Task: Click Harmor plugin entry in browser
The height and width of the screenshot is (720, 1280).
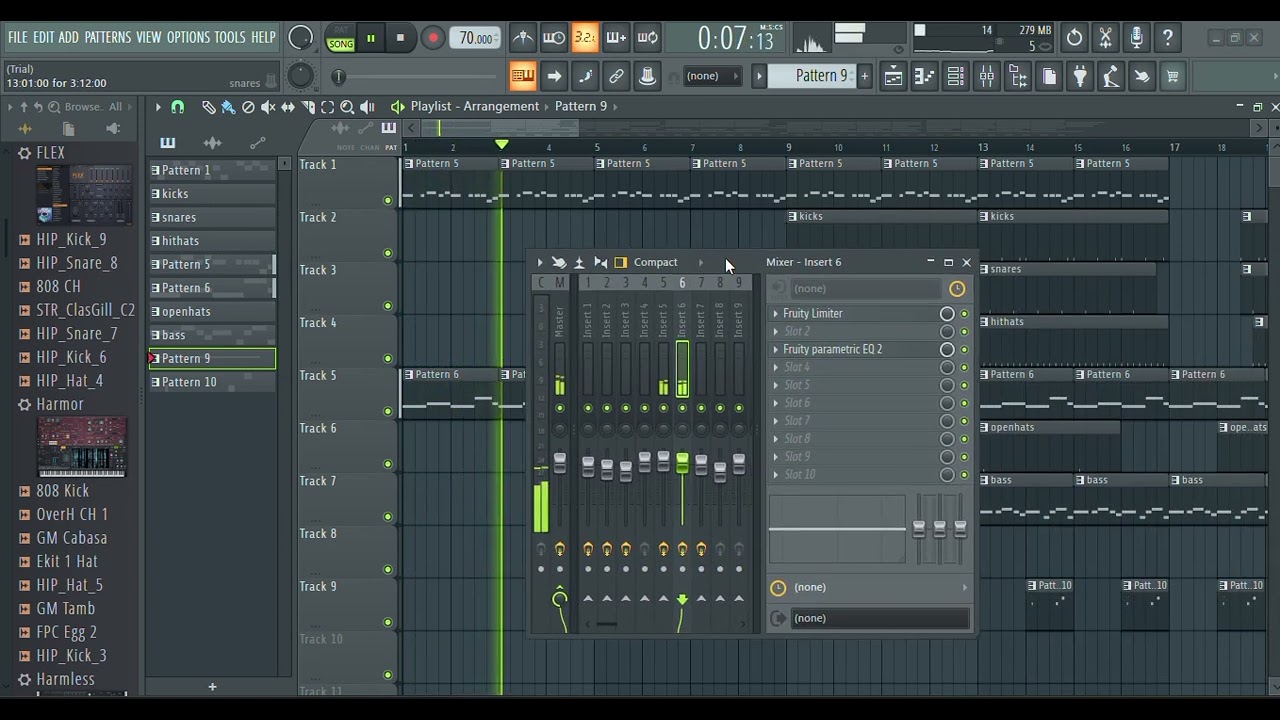Action: tap(60, 404)
